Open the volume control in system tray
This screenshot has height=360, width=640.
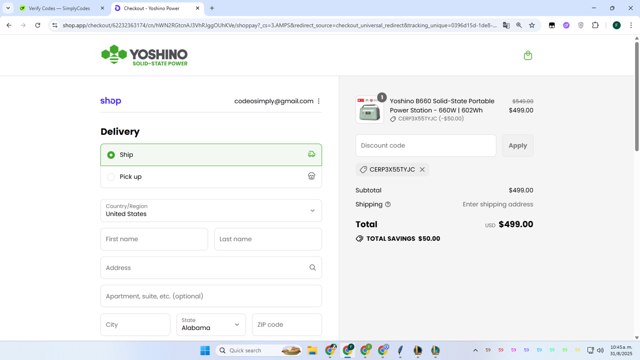click(600, 350)
